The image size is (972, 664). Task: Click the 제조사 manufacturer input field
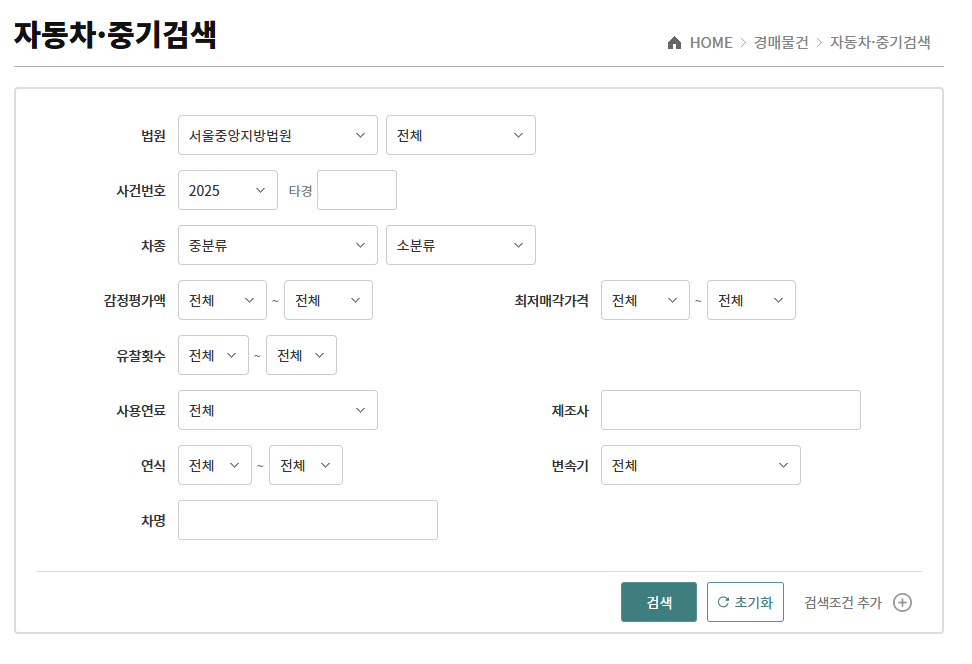click(731, 410)
